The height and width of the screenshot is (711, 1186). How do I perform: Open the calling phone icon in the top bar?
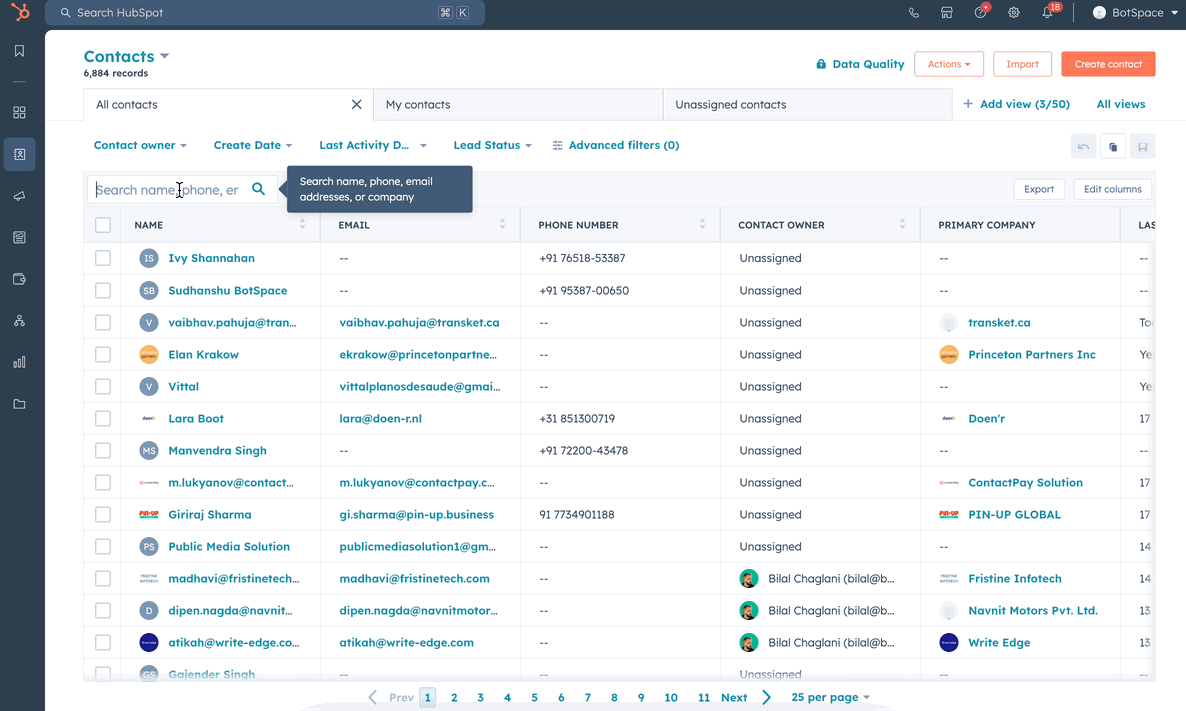914,13
